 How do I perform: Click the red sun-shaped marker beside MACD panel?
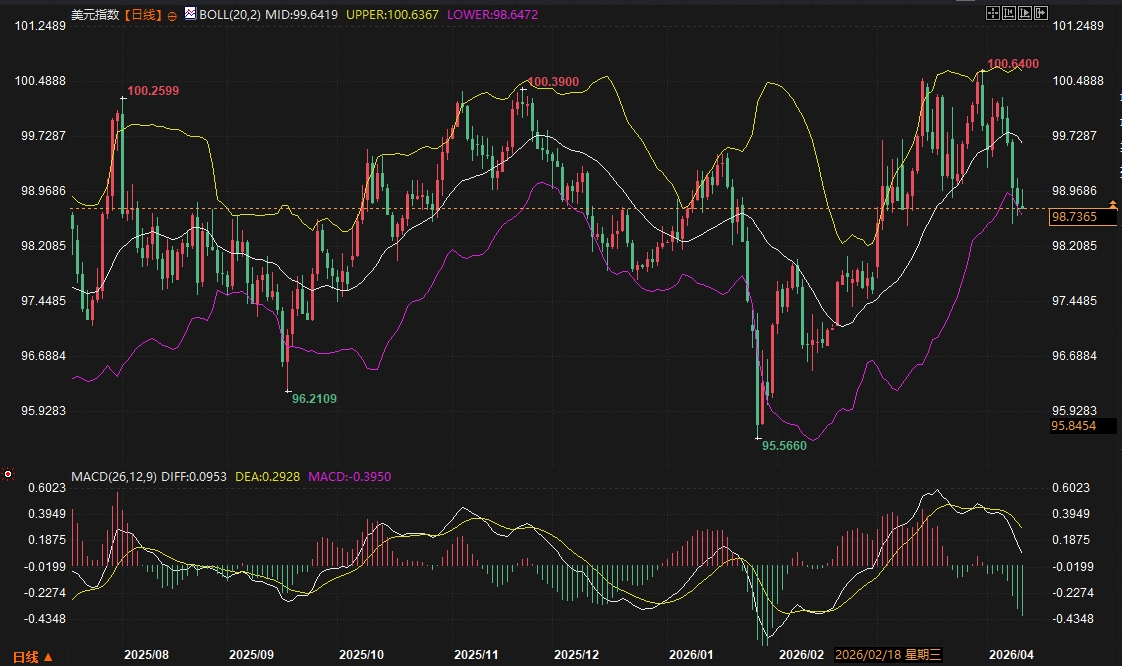pos(8,473)
